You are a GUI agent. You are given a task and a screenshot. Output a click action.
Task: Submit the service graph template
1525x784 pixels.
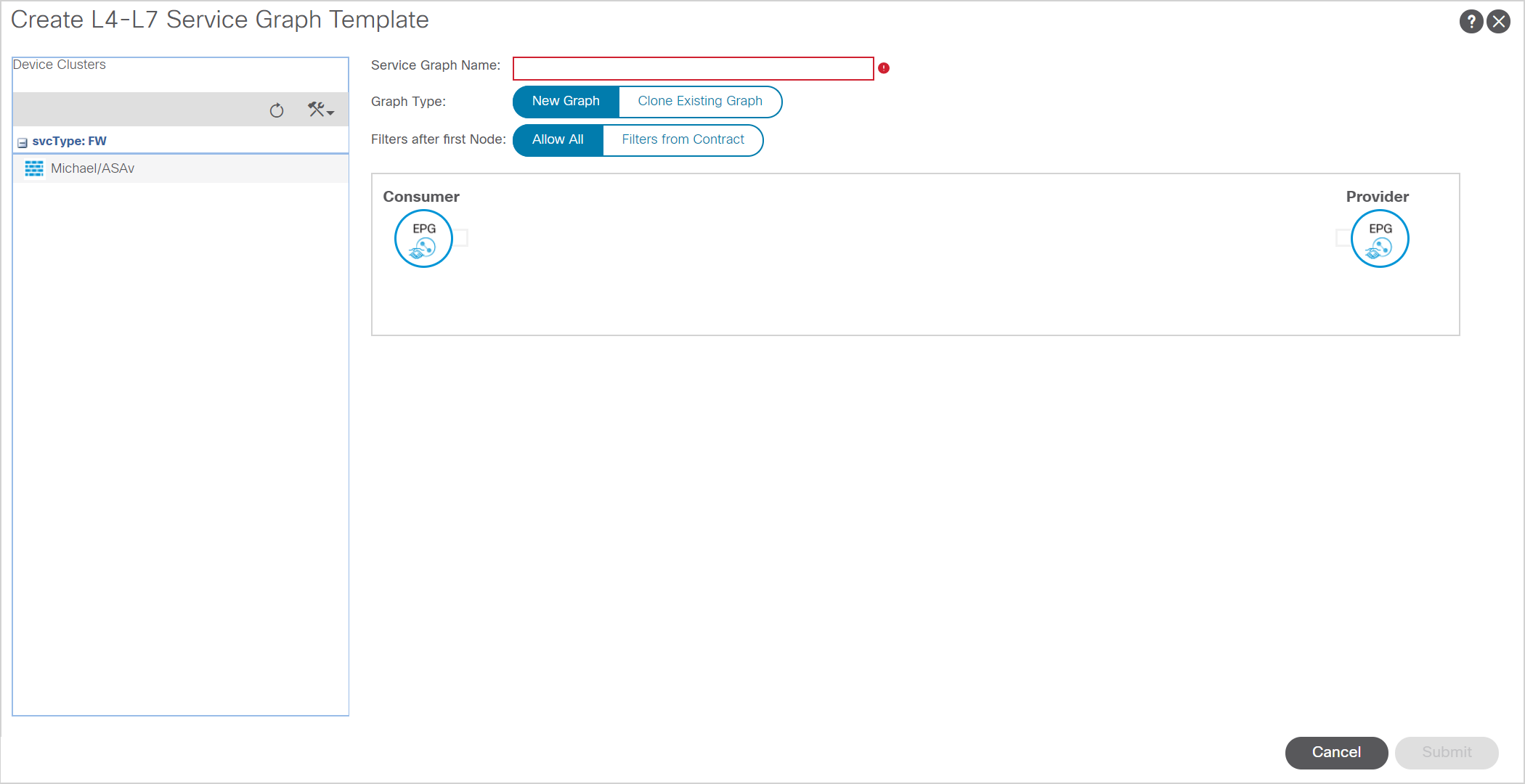[1447, 753]
